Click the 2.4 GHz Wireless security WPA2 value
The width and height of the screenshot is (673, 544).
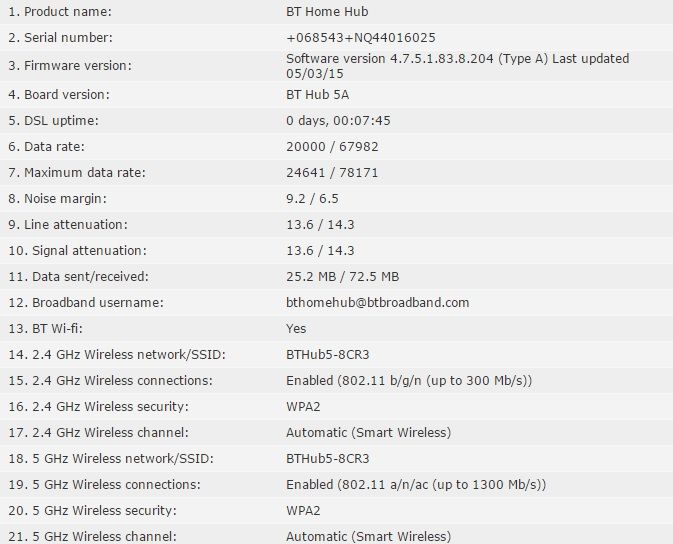pos(303,407)
